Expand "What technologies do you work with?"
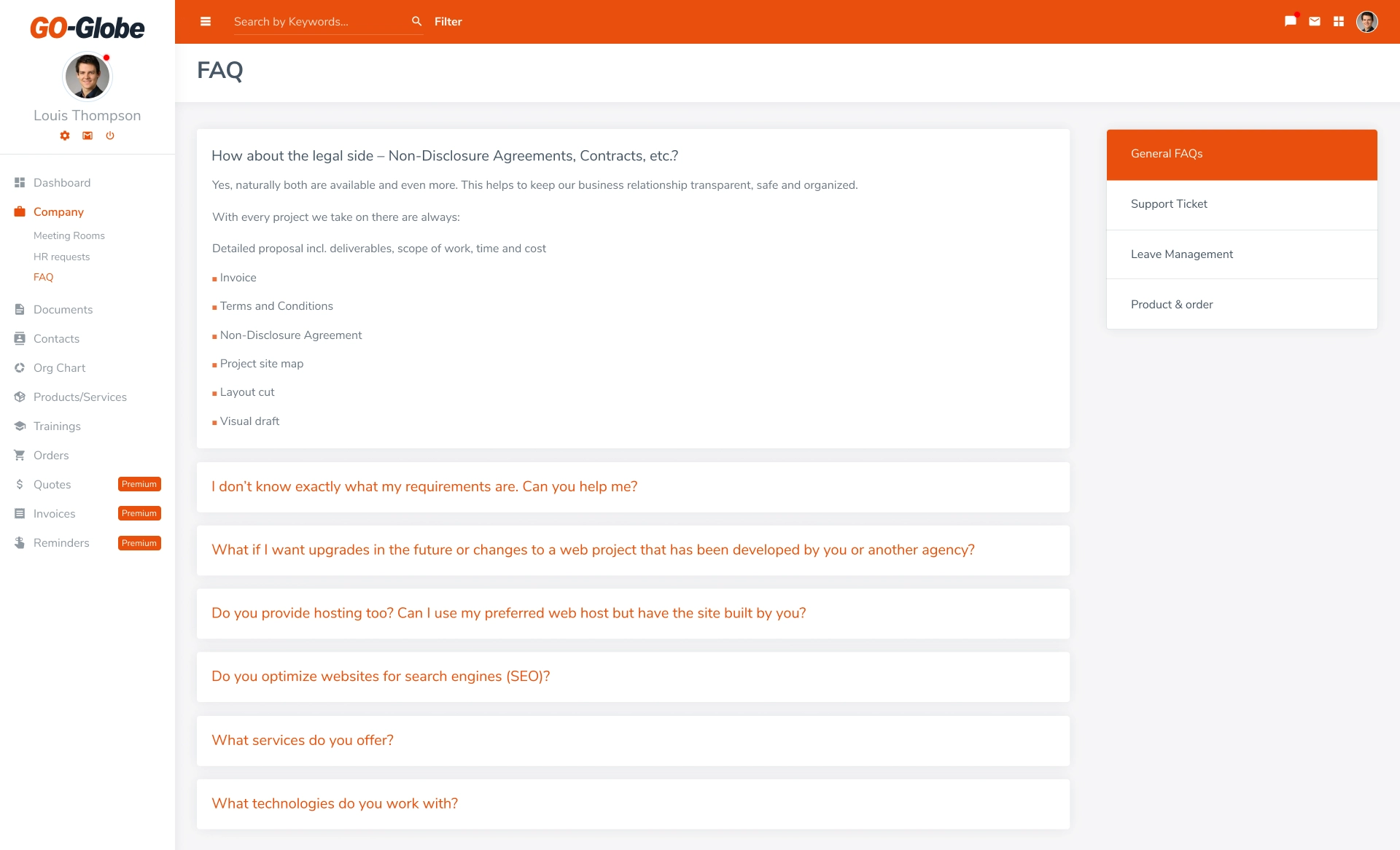This screenshot has width=1400, height=850. [335, 803]
